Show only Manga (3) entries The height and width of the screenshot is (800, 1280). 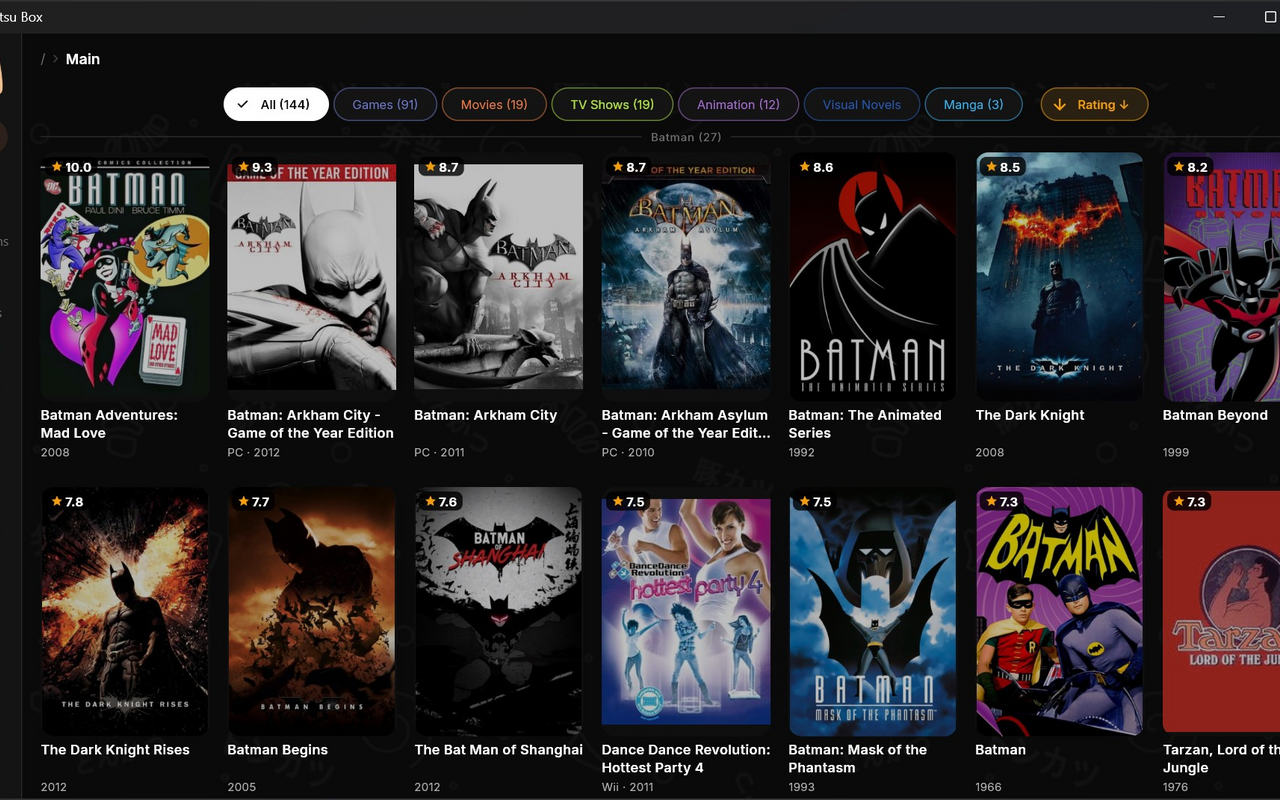pos(973,104)
